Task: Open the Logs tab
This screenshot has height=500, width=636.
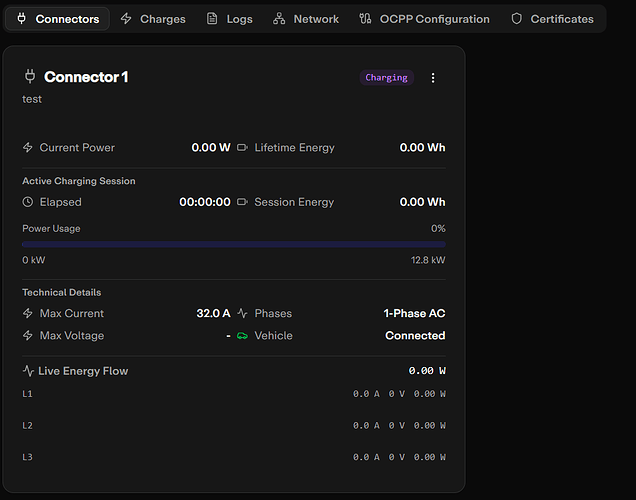Action: click(229, 19)
